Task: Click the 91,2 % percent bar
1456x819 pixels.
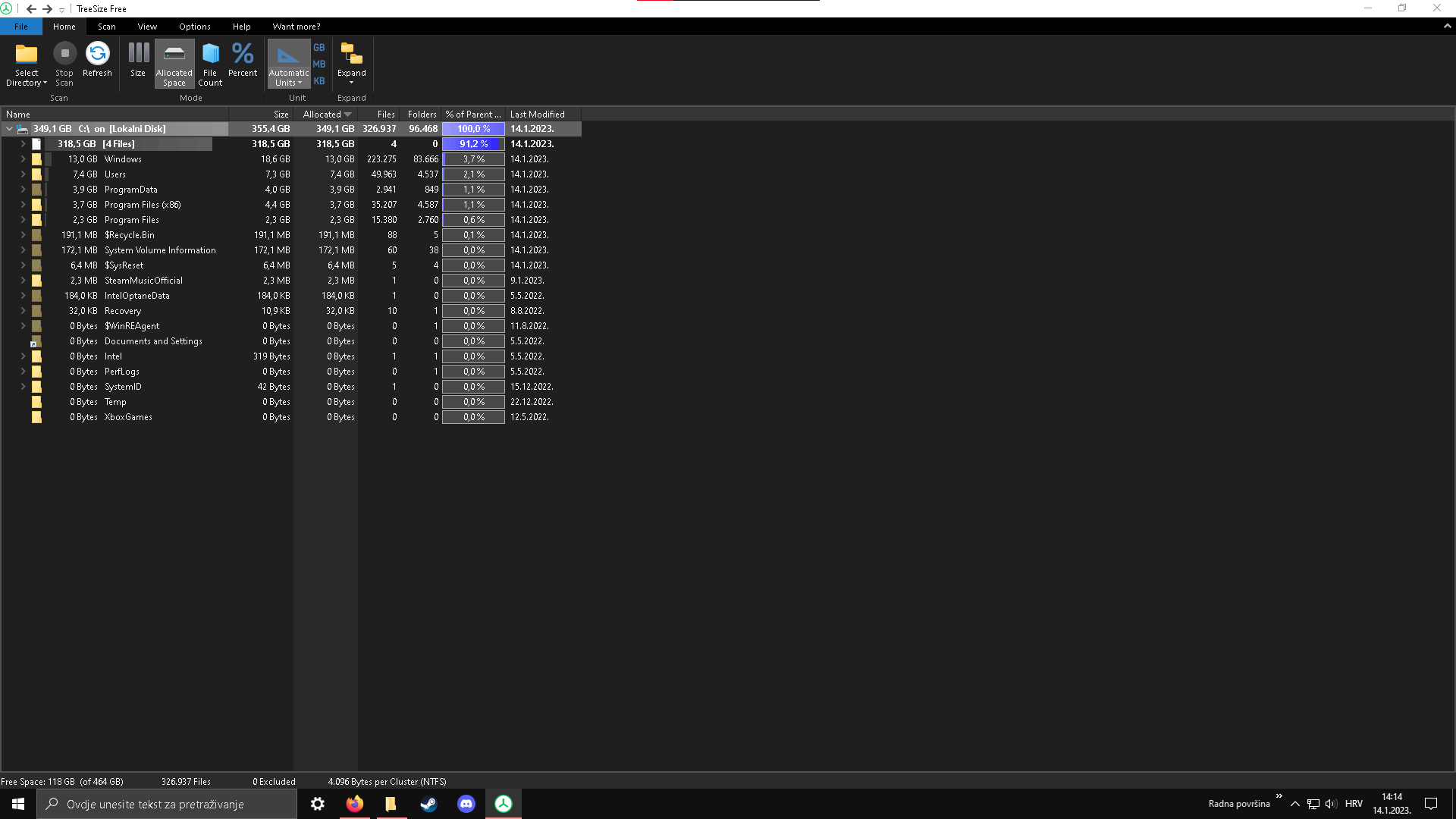Action: tap(473, 144)
